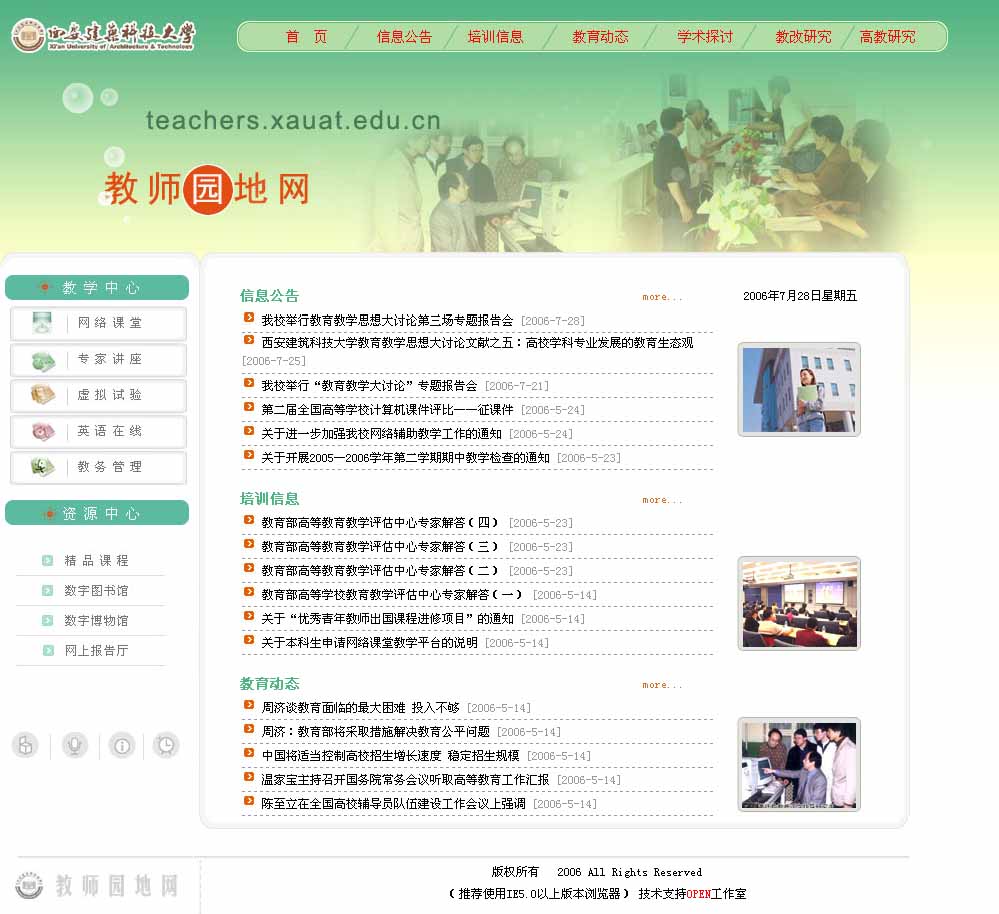This screenshot has width=999, height=914.
Task: Click arrow bullet before 网上报告厅
Action: click(48, 650)
